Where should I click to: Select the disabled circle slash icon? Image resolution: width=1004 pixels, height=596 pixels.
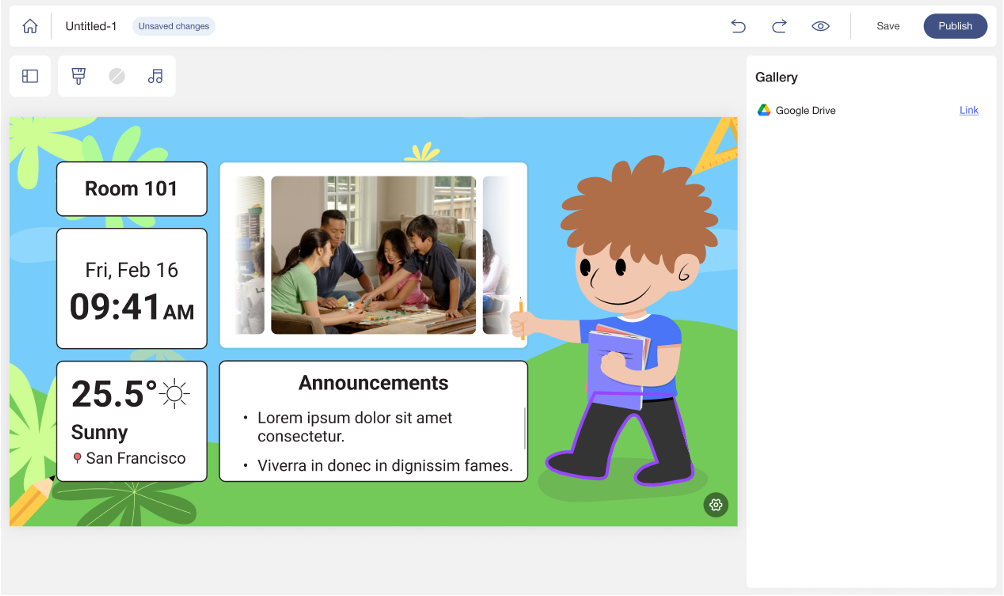pyautogui.click(x=117, y=76)
